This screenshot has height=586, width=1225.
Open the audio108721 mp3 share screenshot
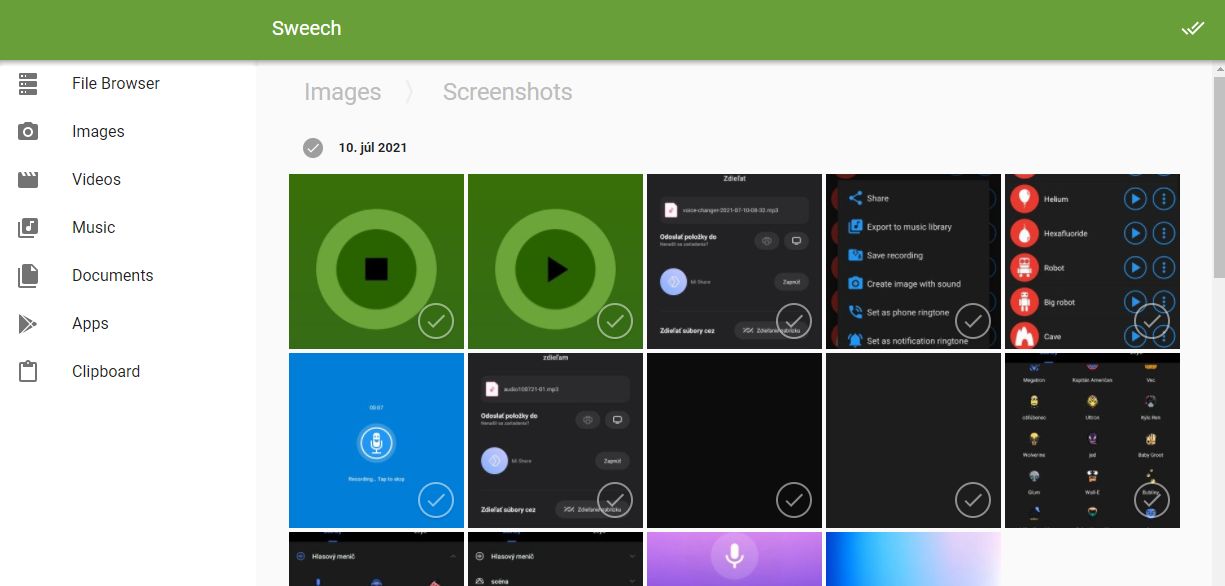[555, 440]
